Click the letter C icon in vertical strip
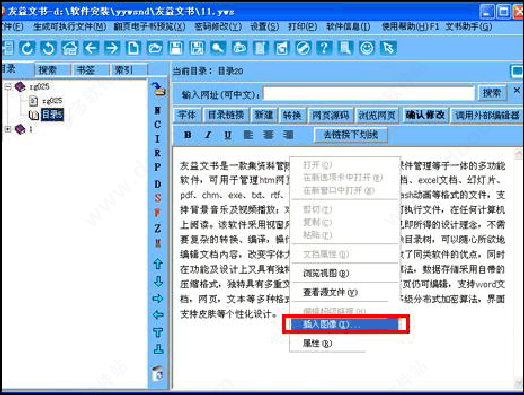This screenshot has height=395, width=524. point(158,124)
